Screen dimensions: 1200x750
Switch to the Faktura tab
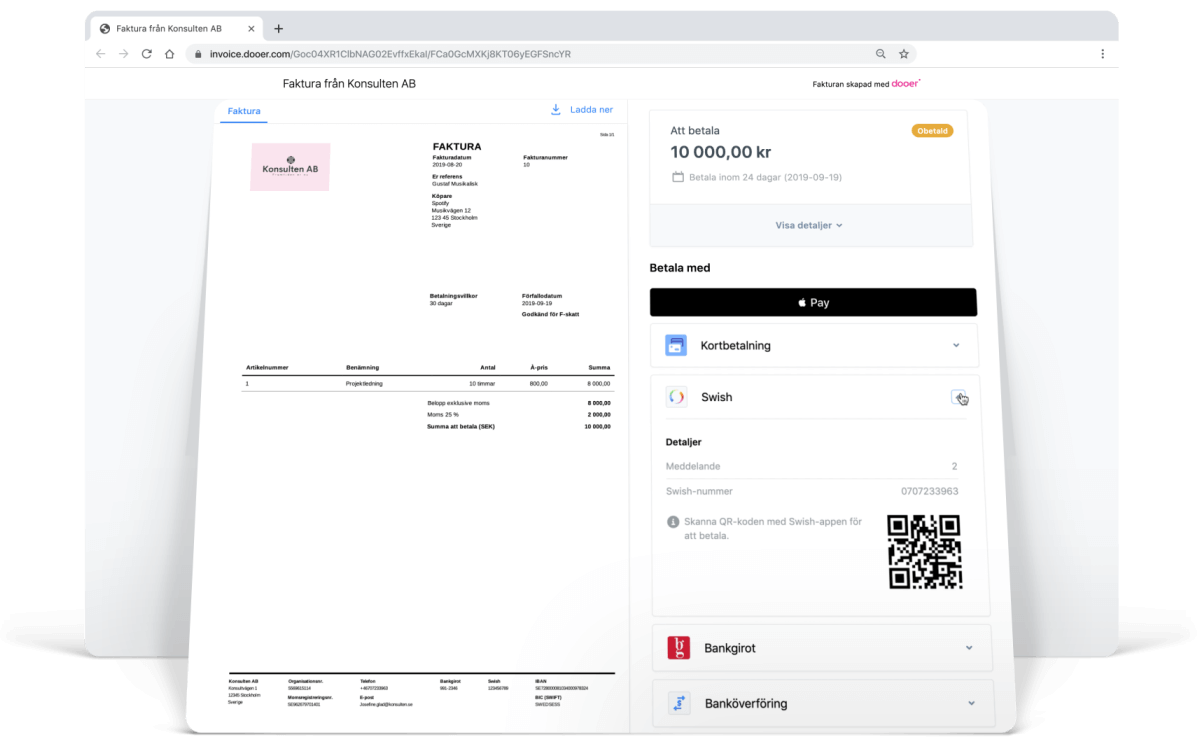tap(244, 111)
